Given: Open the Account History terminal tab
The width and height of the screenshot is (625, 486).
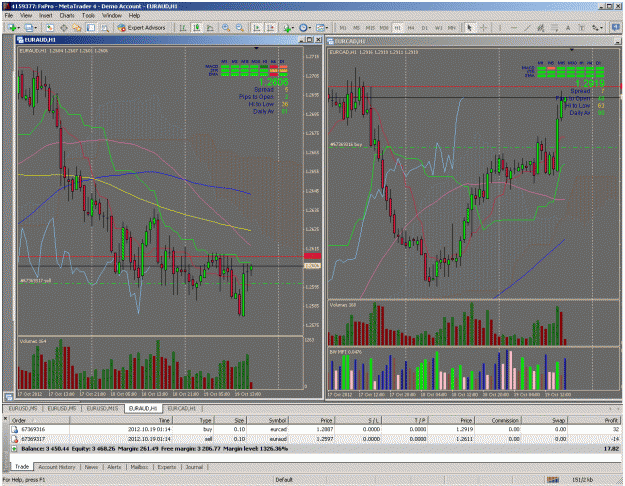Looking at the screenshot, I should (57, 467).
